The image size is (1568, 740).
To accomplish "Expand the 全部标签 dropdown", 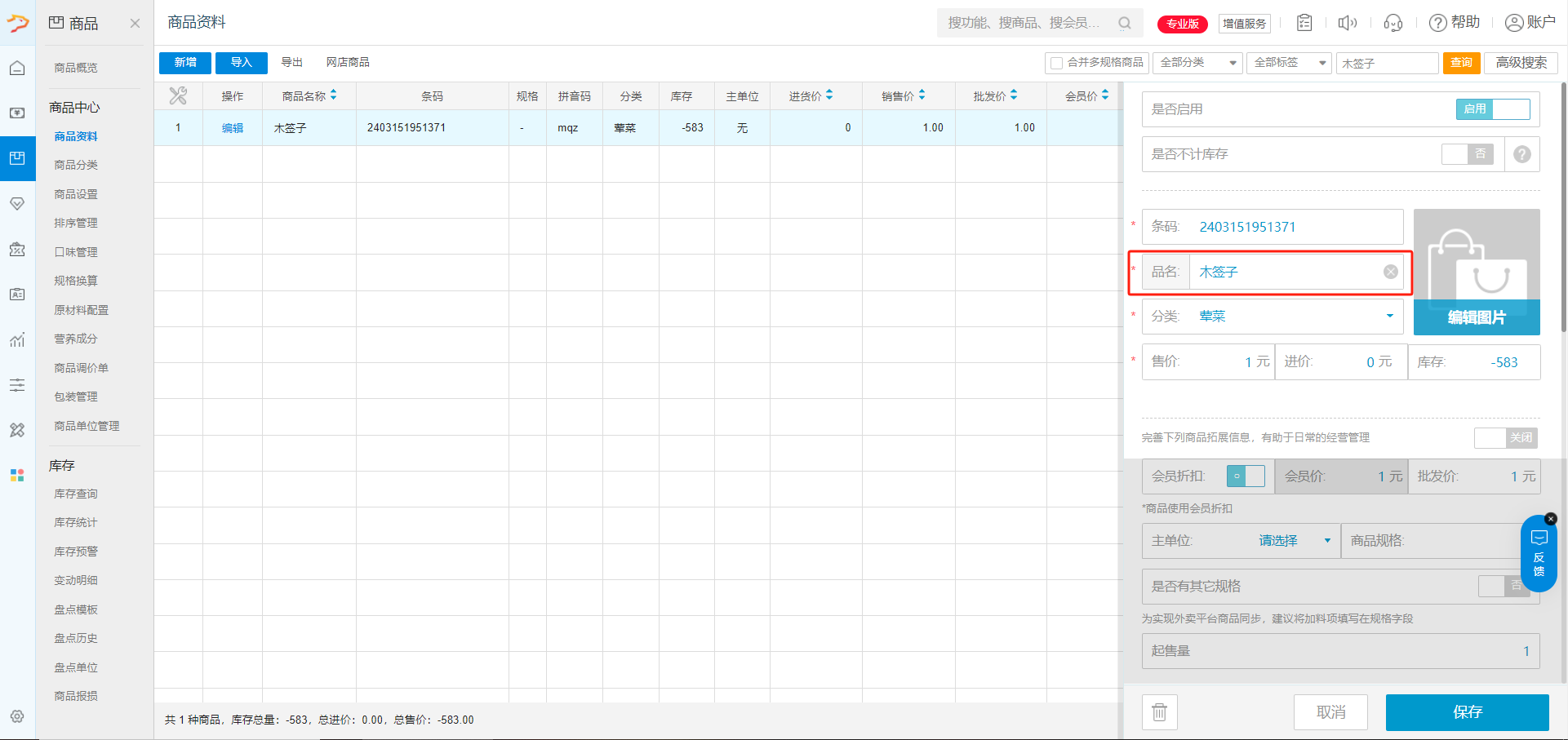I will (1289, 63).
